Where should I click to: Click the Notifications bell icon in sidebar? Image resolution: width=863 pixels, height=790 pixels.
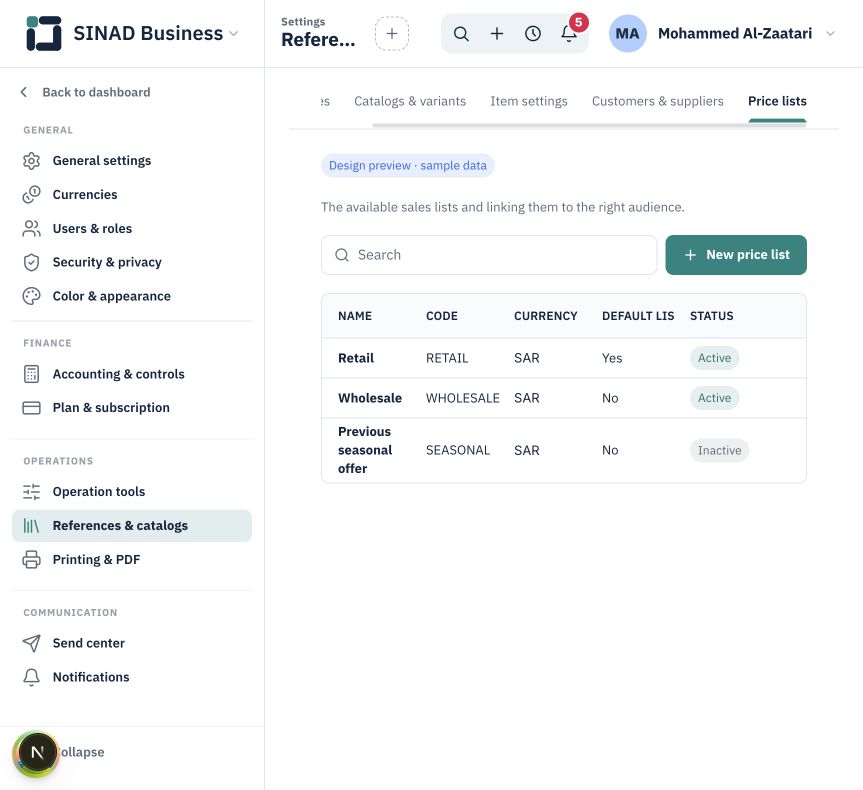(x=31, y=677)
